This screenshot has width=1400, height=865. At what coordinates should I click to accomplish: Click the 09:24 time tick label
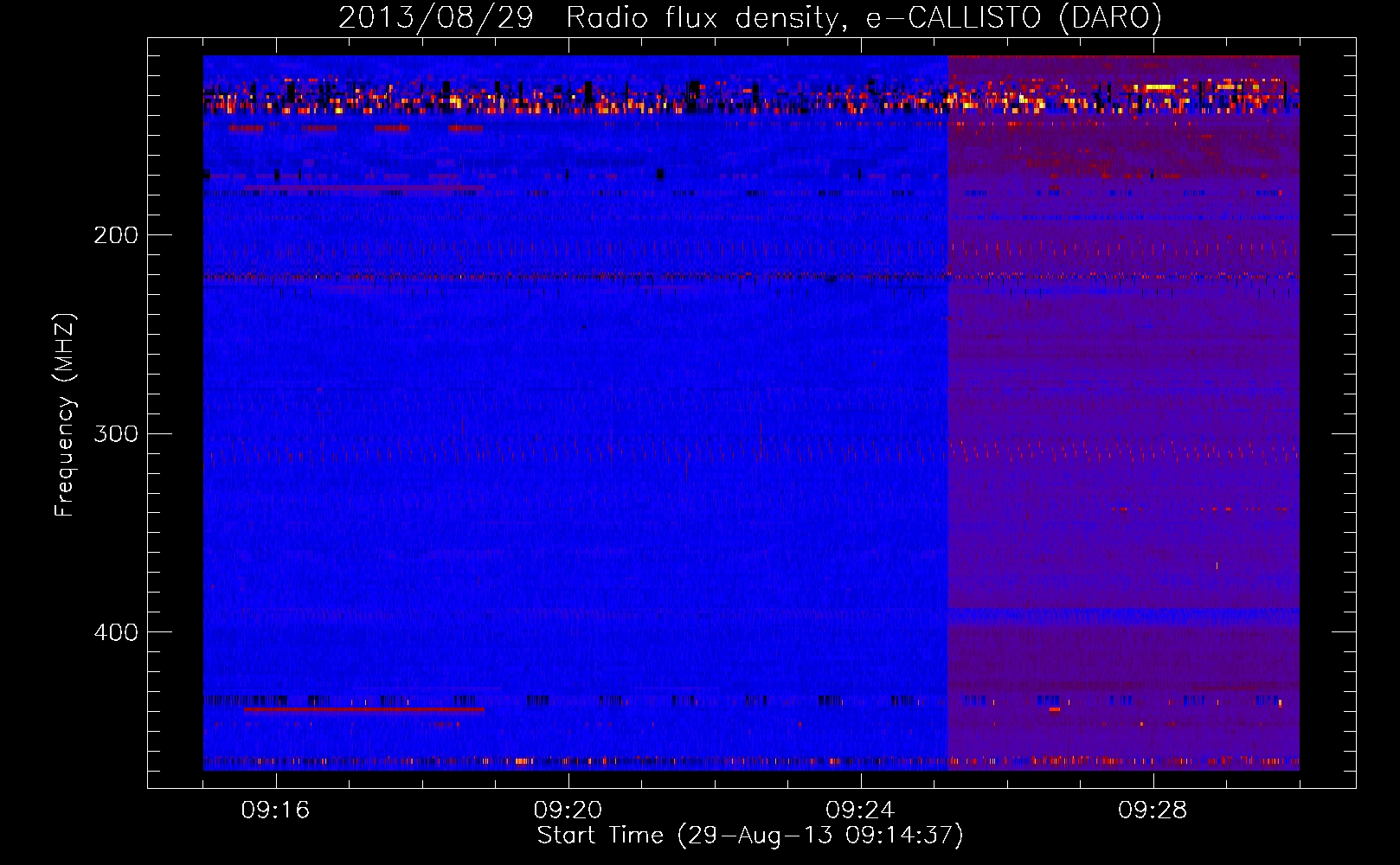point(860,811)
